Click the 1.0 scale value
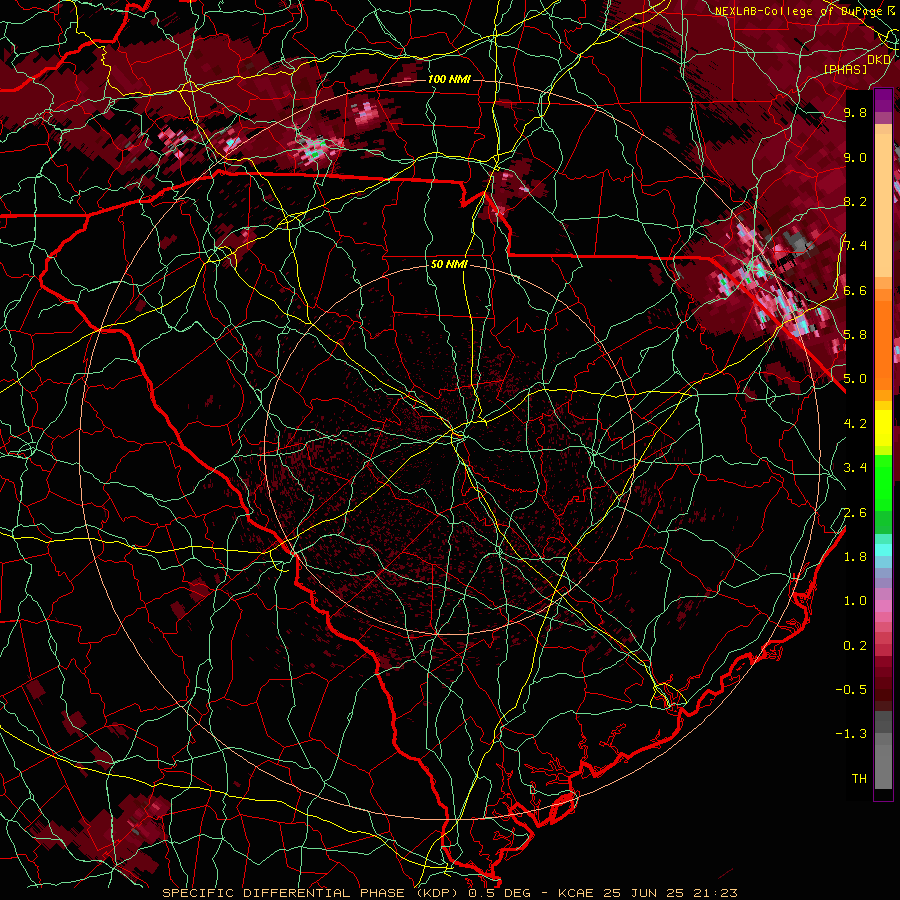The height and width of the screenshot is (900, 900). click(x=855, y=601)
